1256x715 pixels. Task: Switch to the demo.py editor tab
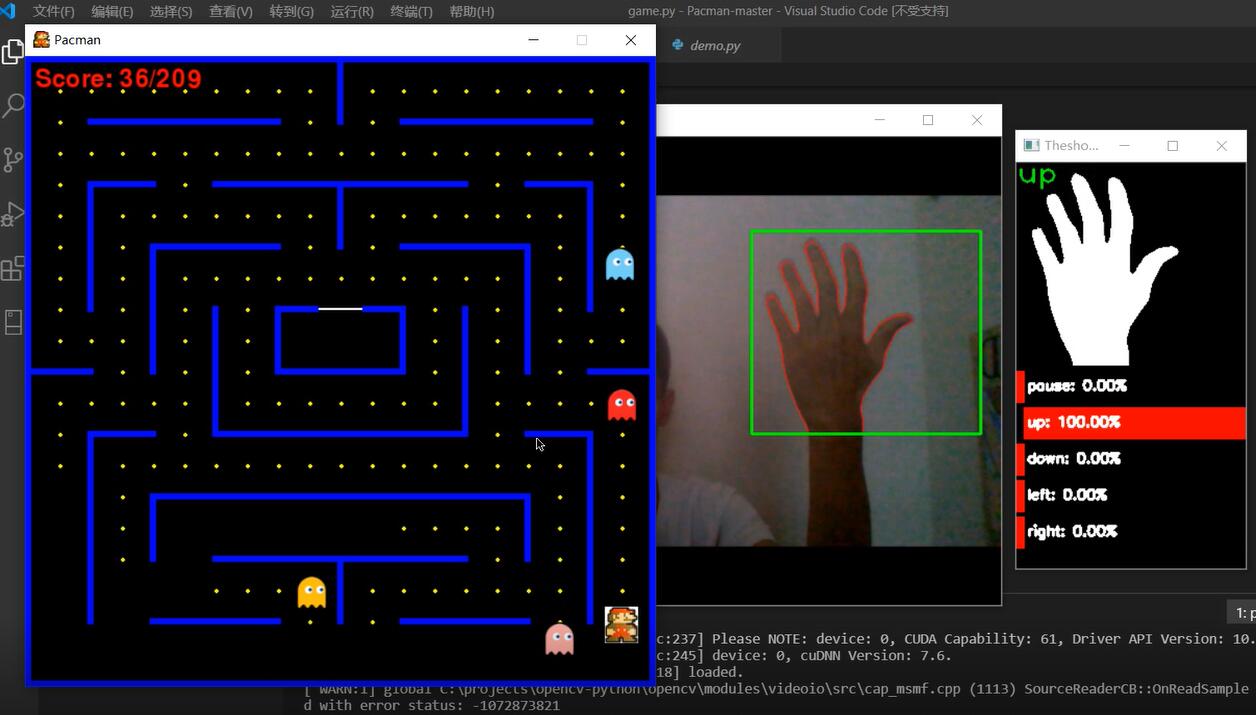click(714, 46)
